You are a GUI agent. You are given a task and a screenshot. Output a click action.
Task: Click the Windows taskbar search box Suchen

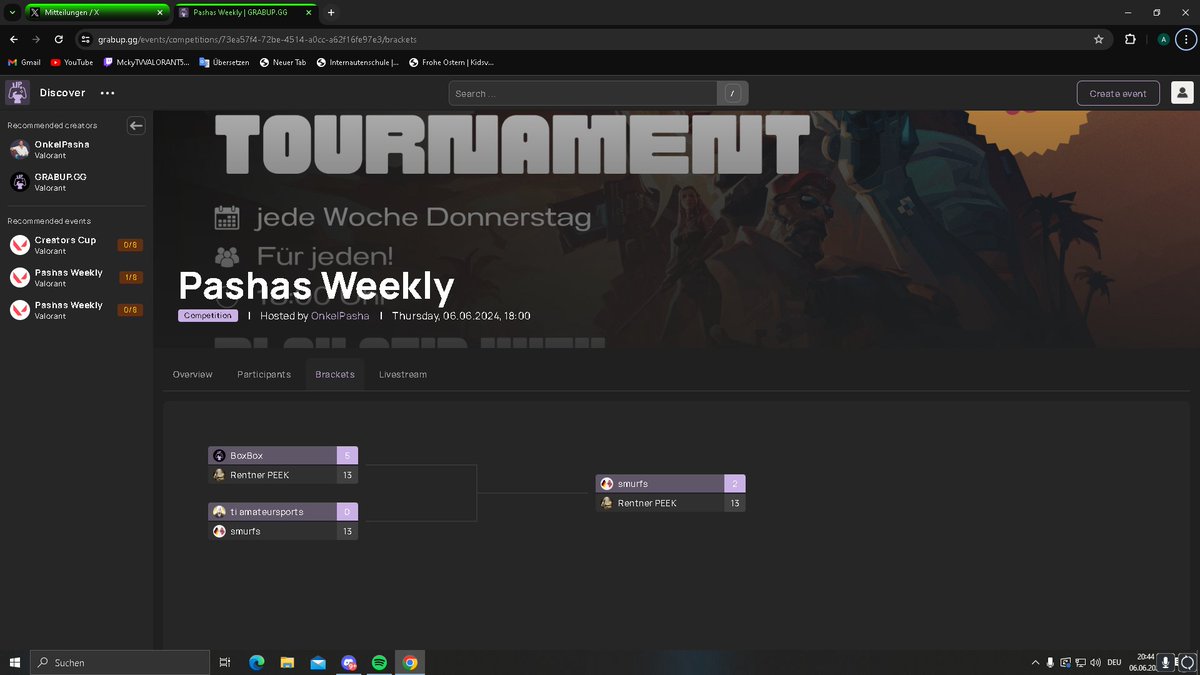click(x=119, y=662)
